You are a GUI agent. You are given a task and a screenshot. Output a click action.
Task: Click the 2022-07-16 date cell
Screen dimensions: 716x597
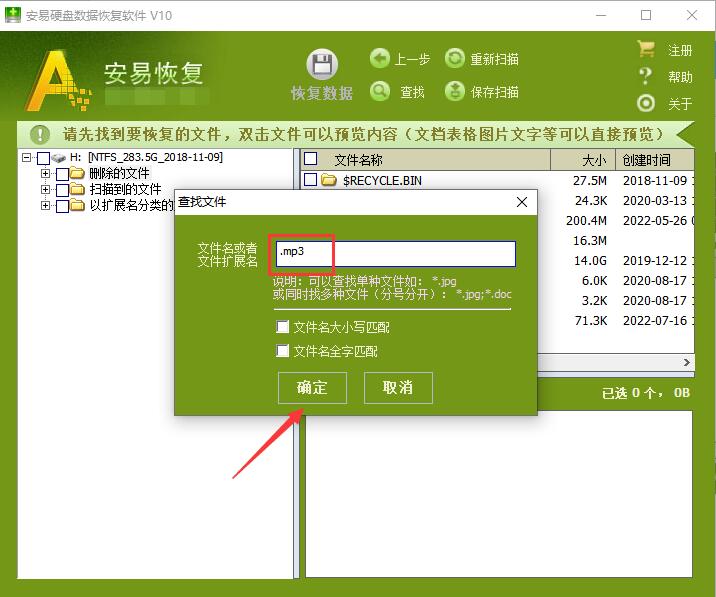point(655,321)
